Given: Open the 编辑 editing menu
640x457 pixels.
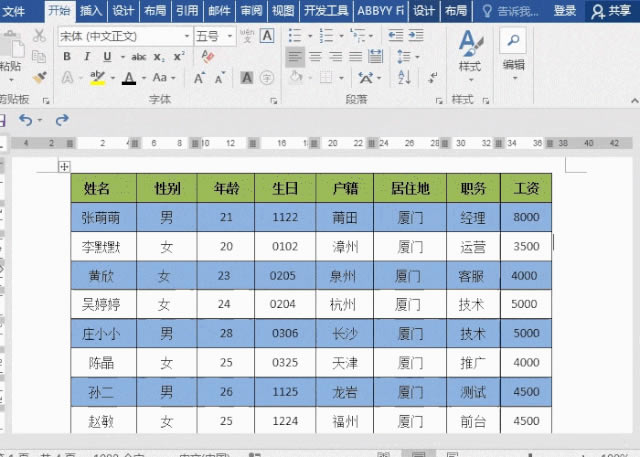Looking at the screenshot, I should pos(513,53).
